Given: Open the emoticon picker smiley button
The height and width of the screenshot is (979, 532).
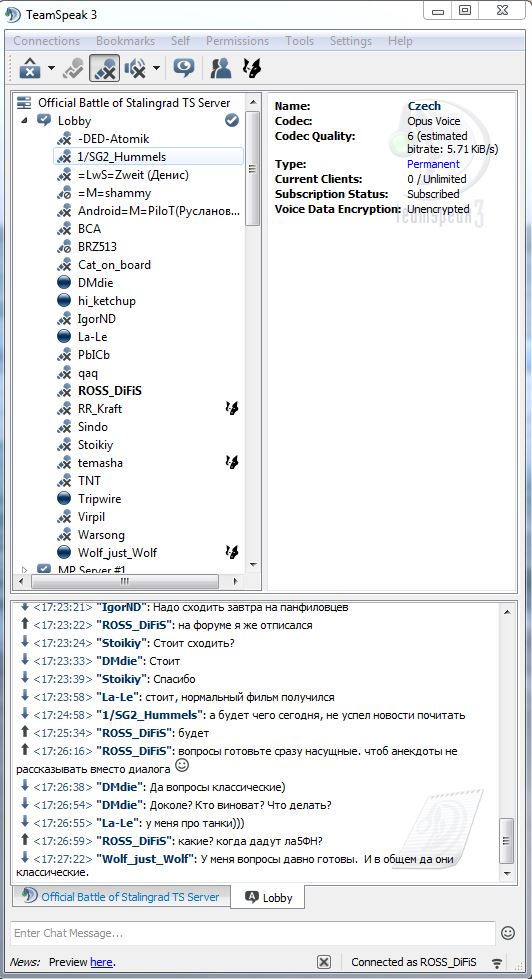Looking at the screenshot, I should (508, 933).
